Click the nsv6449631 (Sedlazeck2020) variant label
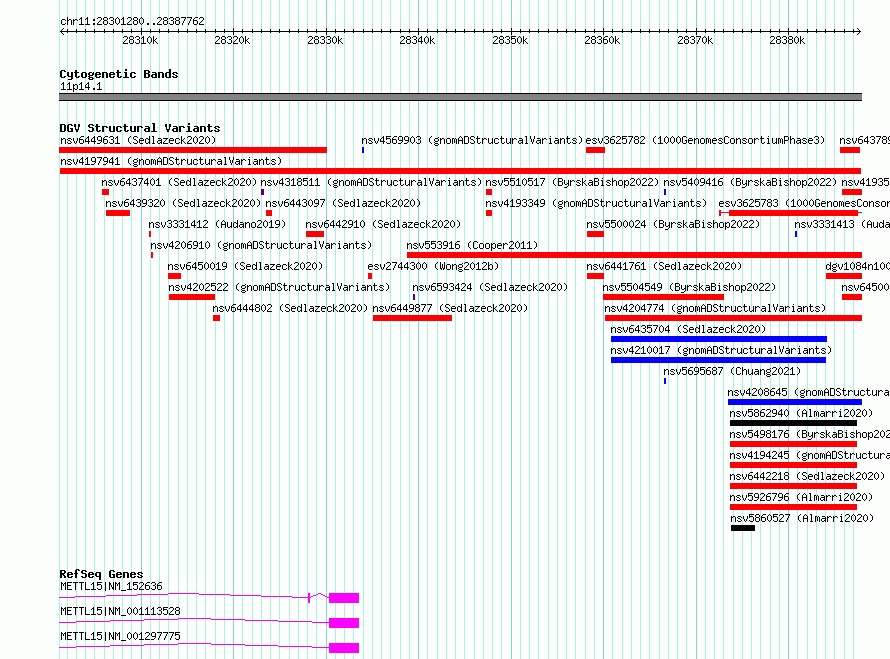Image resolution: width=890 pixels, height=659 pixels. click(x=138, y=140)
